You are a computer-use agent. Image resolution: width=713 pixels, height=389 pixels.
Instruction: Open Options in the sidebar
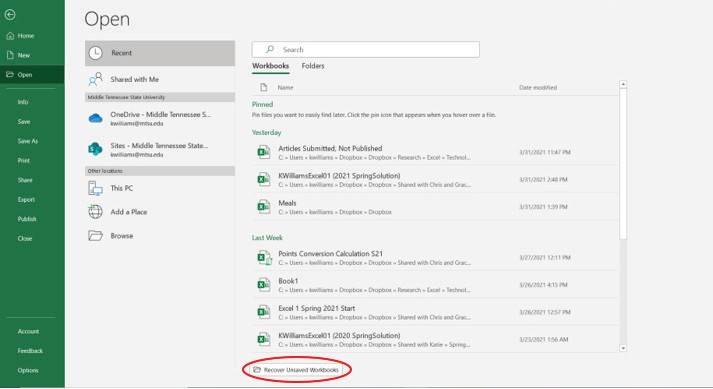28,370
